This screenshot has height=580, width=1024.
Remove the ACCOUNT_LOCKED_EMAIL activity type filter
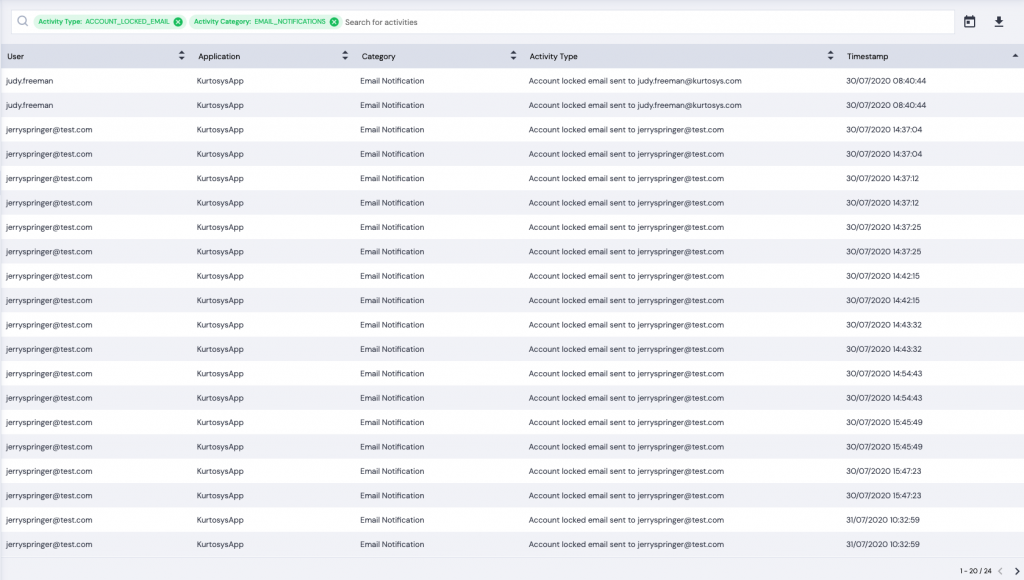pos(178,22)
